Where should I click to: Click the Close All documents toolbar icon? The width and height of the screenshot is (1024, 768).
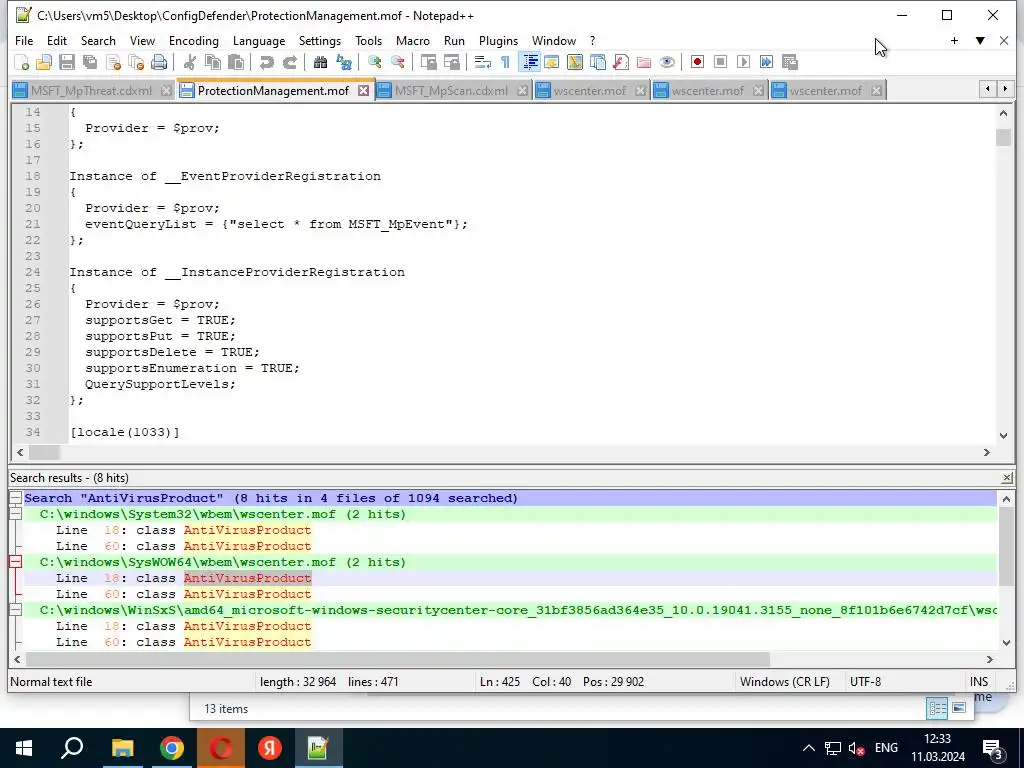(136, 62)
